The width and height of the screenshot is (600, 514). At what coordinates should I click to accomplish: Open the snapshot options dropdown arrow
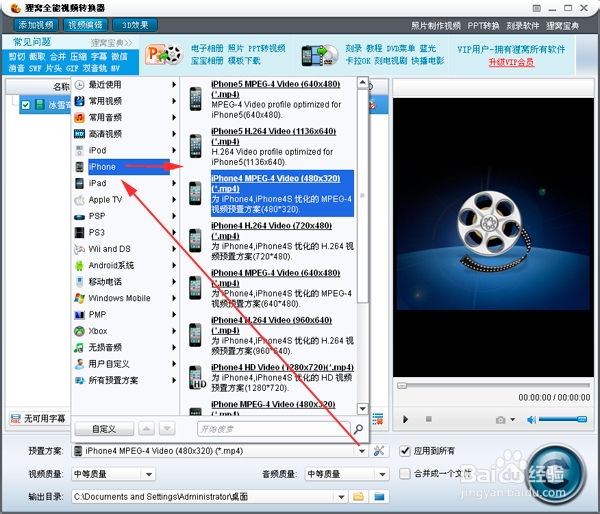[x=512, y=419]
